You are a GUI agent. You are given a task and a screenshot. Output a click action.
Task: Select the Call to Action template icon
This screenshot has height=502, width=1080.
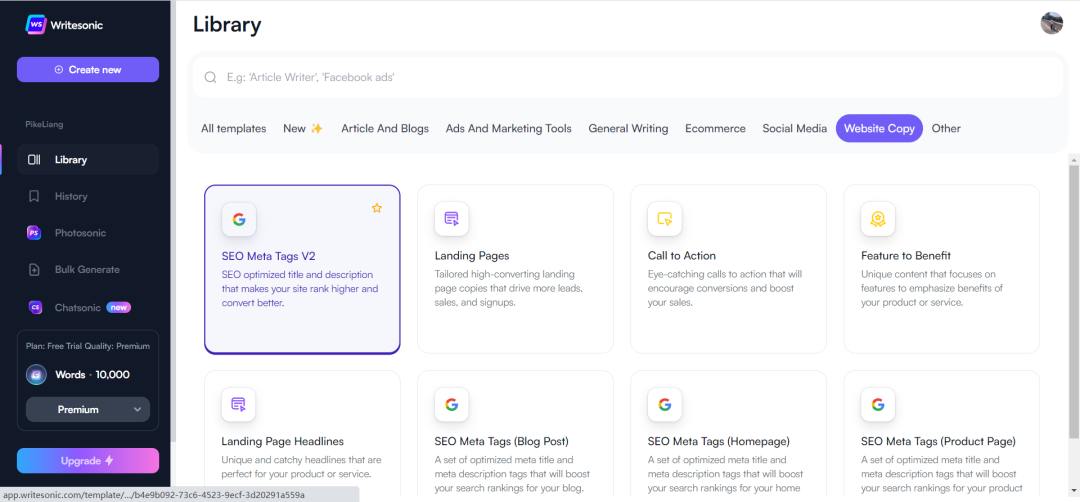(664, 219)
